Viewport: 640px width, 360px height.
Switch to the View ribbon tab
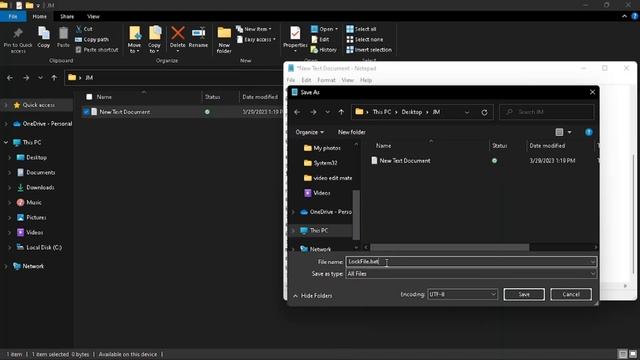tap(93, 16)
